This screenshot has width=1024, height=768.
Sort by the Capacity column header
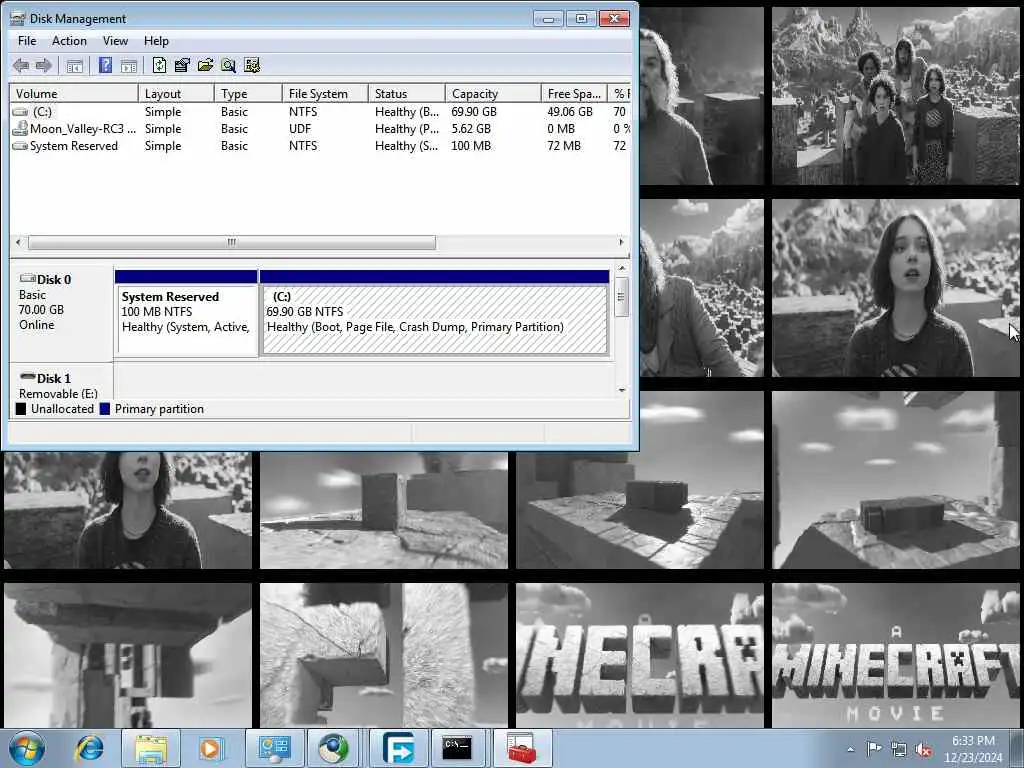[x=493, y=93]
